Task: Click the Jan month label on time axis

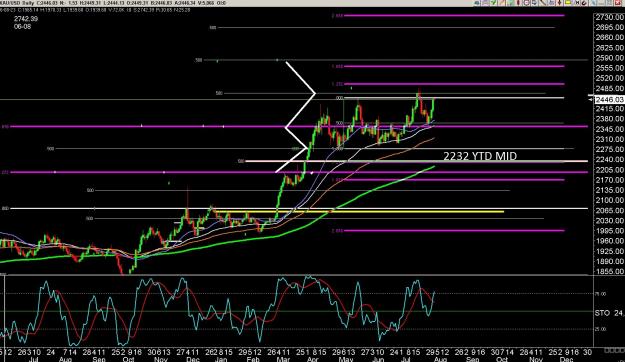Action: (x=221, y=359)
